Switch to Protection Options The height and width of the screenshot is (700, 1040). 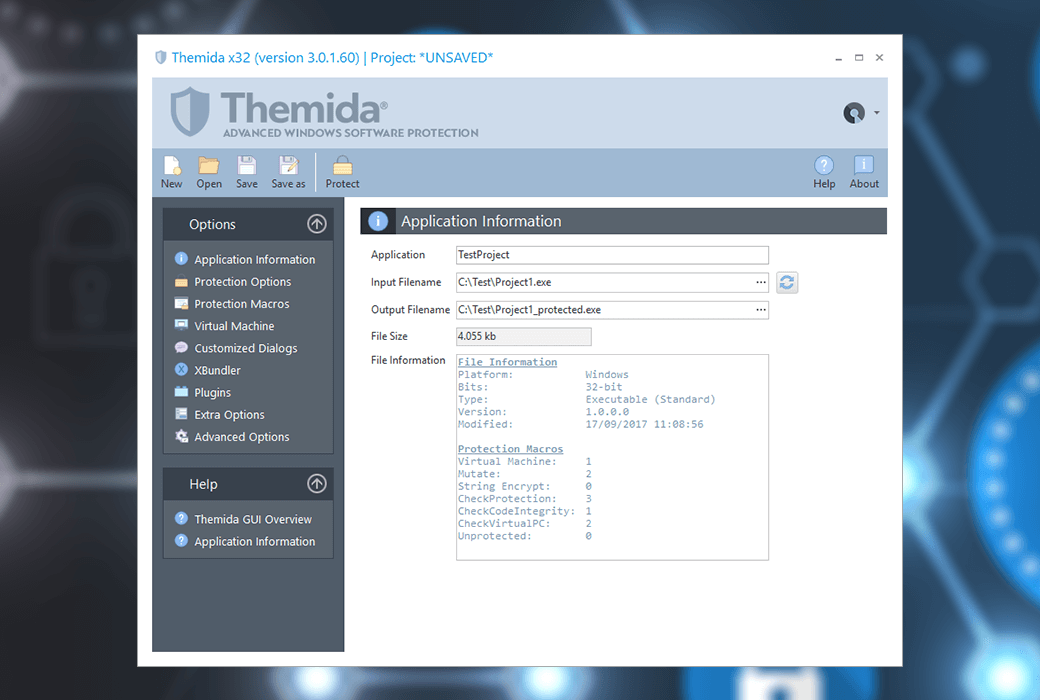pyautogui.click(x=242, y=281)
